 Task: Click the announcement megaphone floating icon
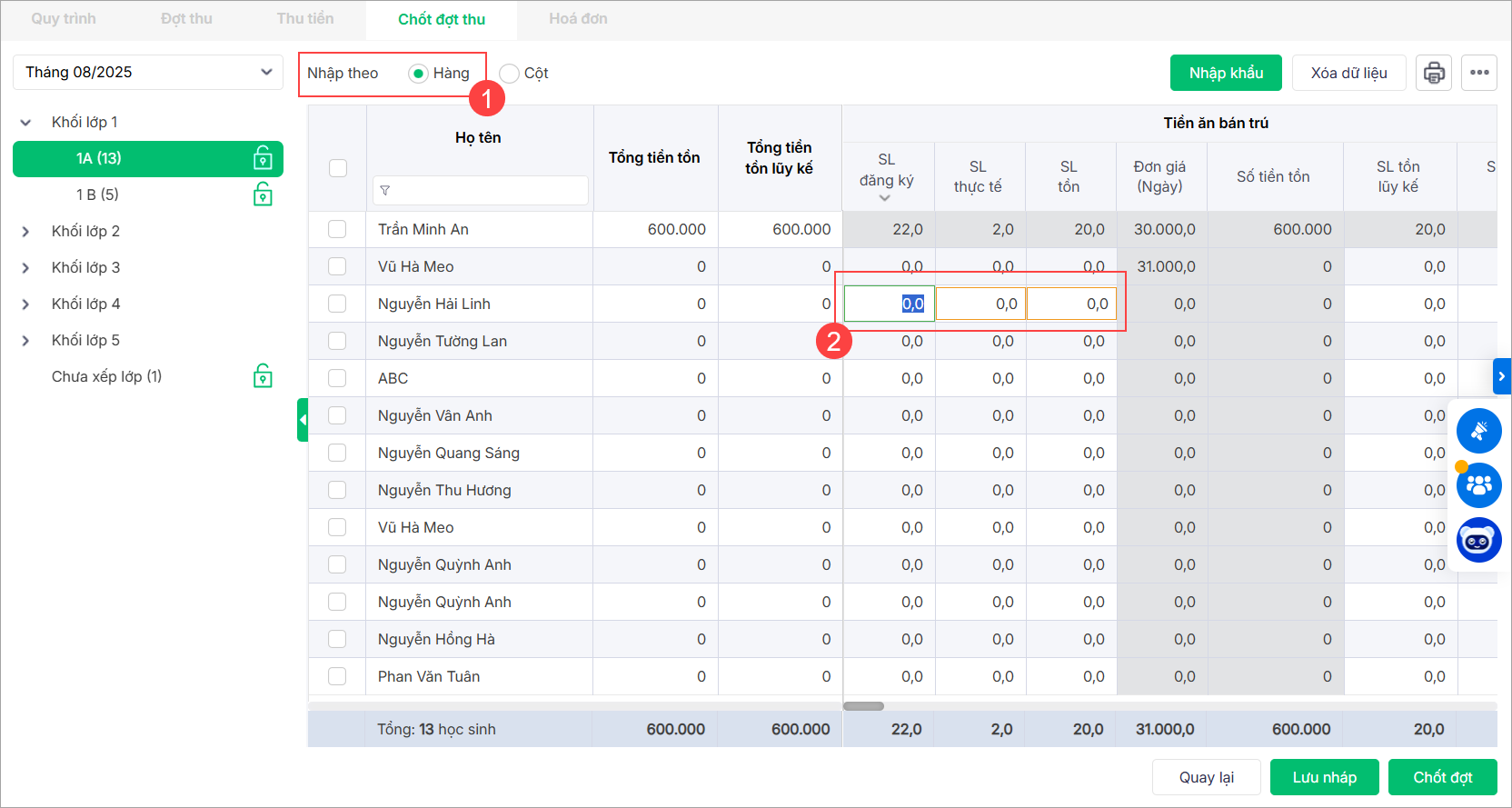pos(1478,431)
